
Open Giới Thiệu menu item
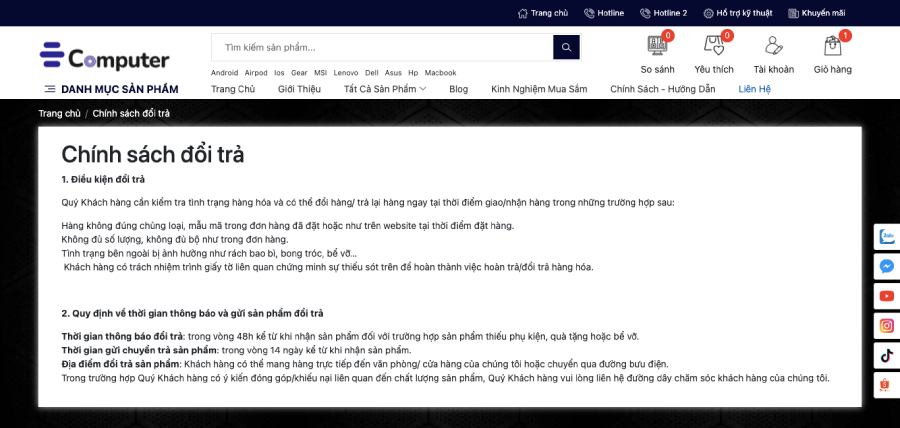tap(300, 89)
